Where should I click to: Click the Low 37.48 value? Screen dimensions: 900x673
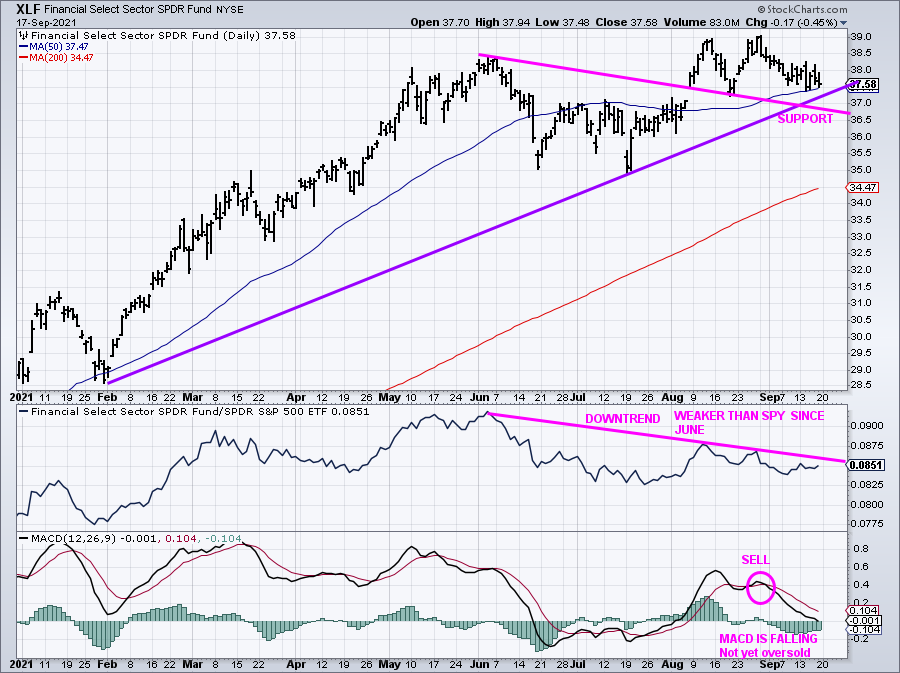[561, 22]
